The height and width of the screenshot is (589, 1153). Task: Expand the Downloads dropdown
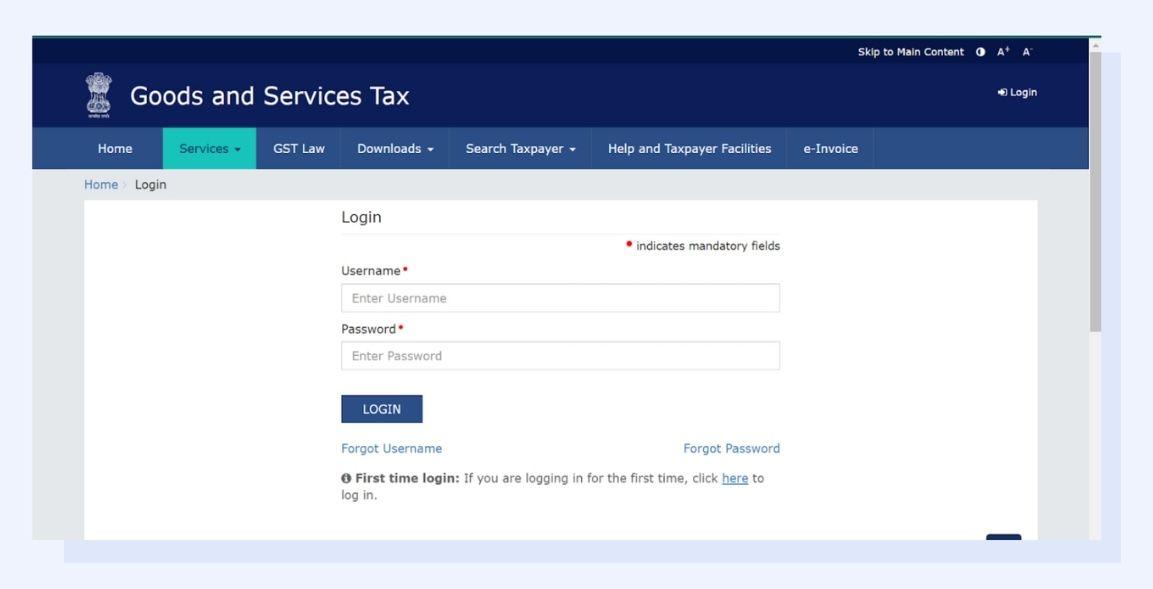[394, 147]
